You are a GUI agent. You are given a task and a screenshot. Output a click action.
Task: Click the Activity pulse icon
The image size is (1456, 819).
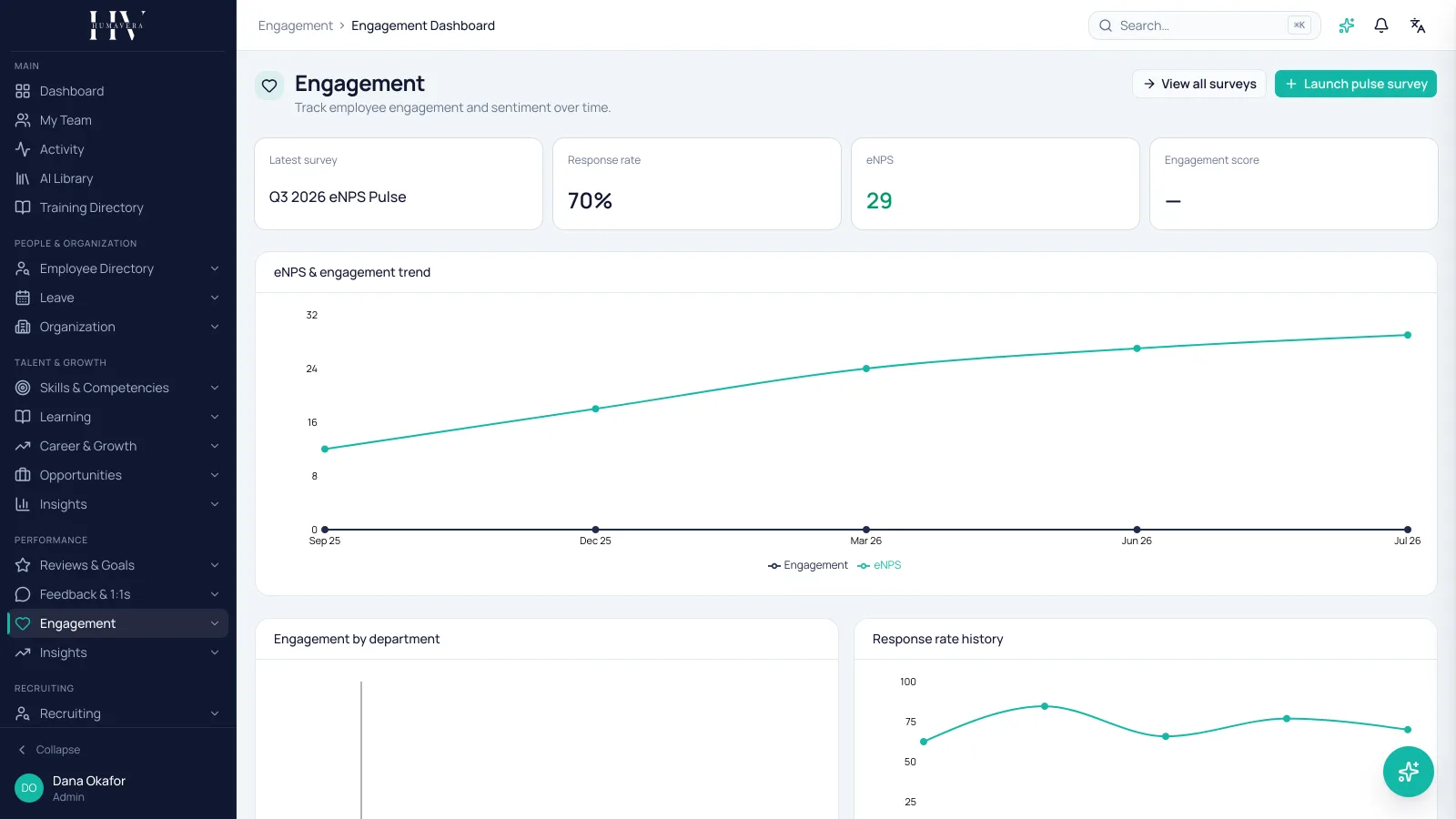click(x=23, y=149)
